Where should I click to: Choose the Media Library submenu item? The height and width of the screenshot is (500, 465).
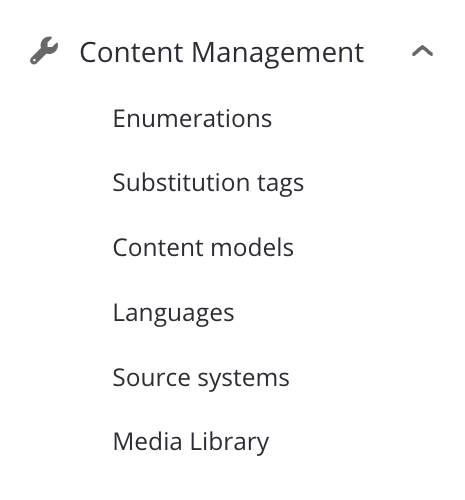pyautogui.click(x=191, y=442)
